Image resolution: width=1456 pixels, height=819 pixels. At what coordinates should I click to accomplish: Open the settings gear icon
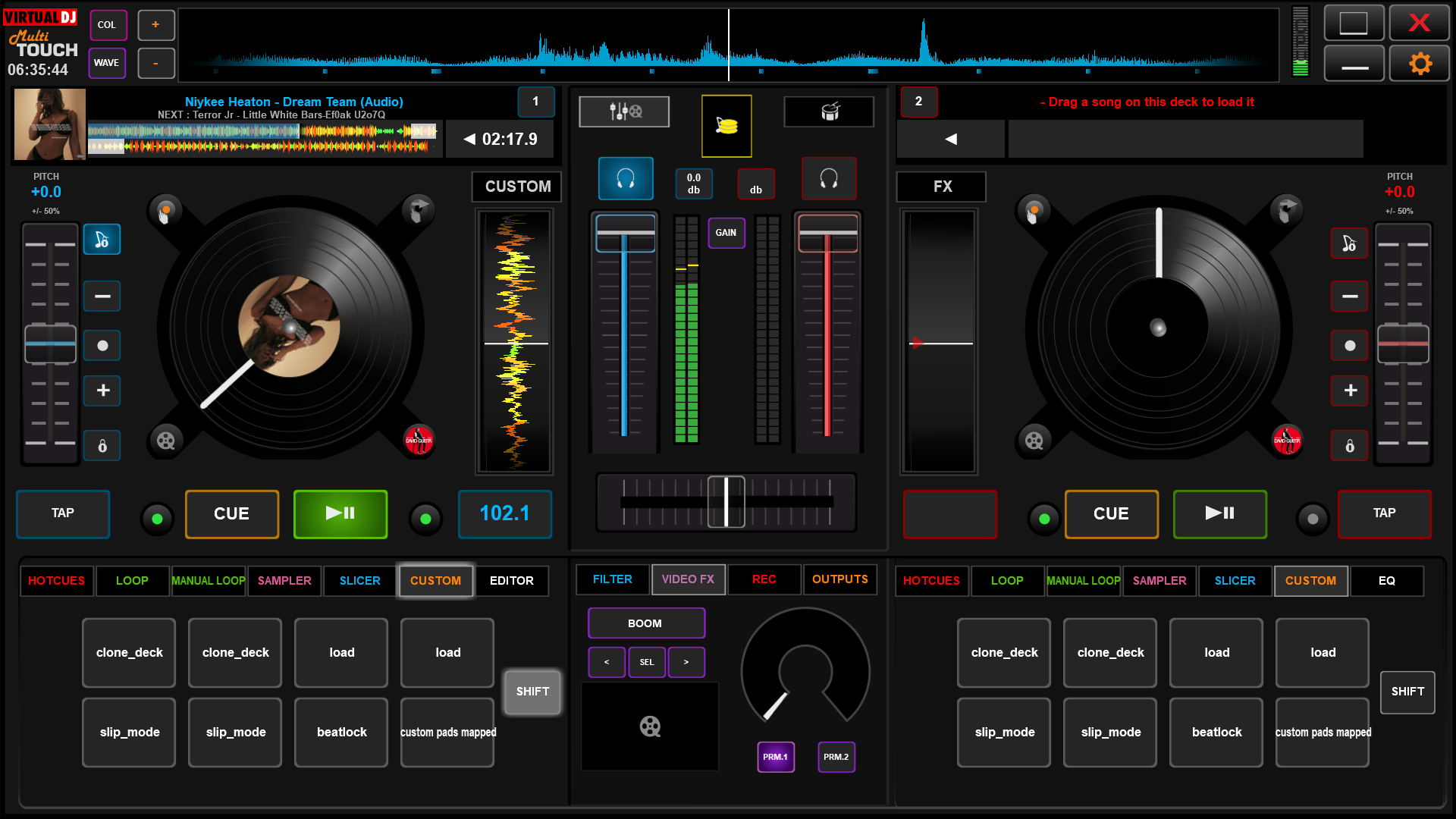click(1420, 63)
